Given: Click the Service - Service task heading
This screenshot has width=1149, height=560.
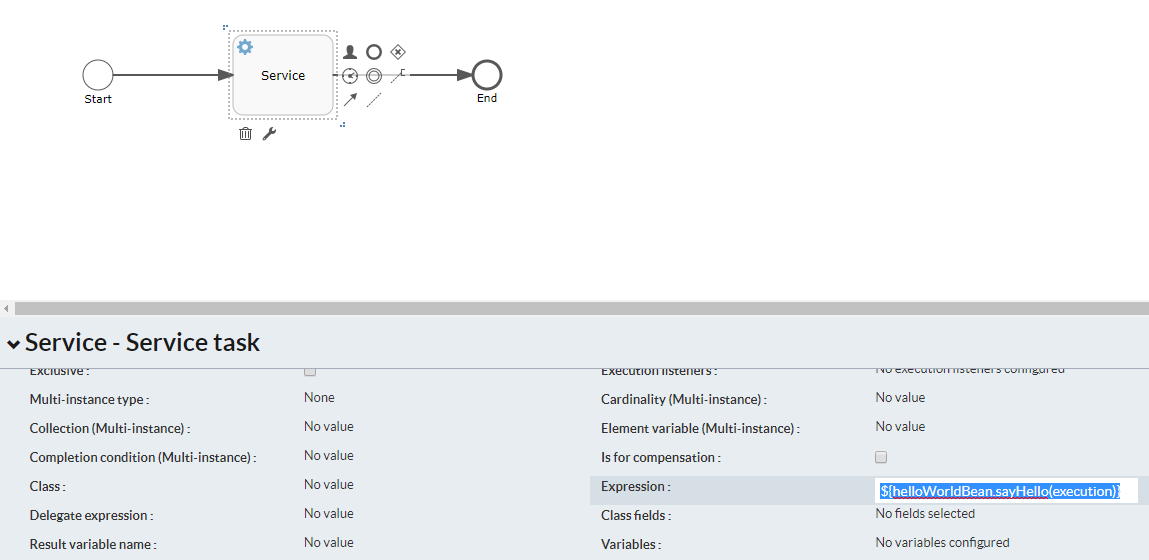Looking at the screenshot, I should coord(142,342).
